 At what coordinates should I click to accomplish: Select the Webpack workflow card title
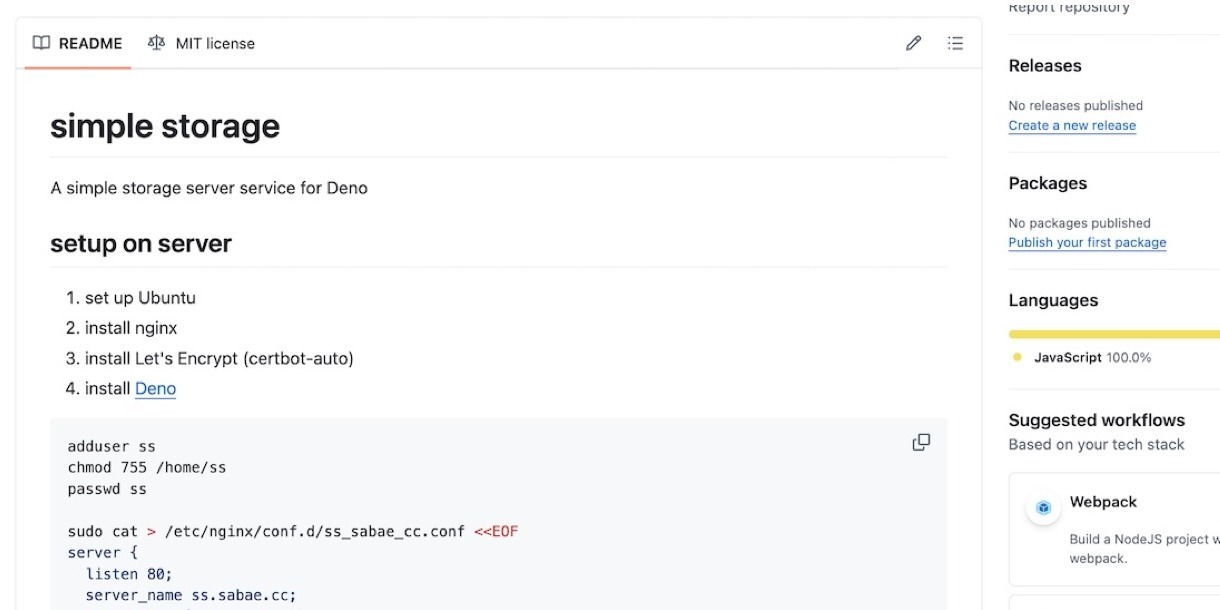click(1103, 502)
